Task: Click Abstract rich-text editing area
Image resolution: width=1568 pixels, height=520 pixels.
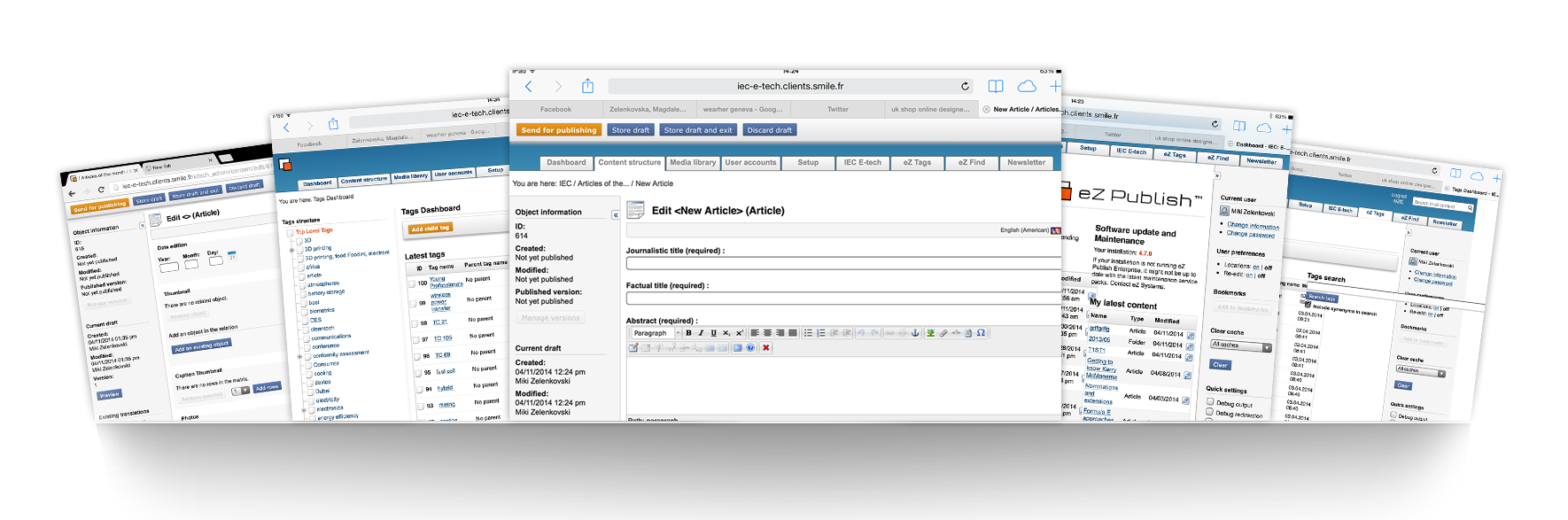Action: (843, 385)
